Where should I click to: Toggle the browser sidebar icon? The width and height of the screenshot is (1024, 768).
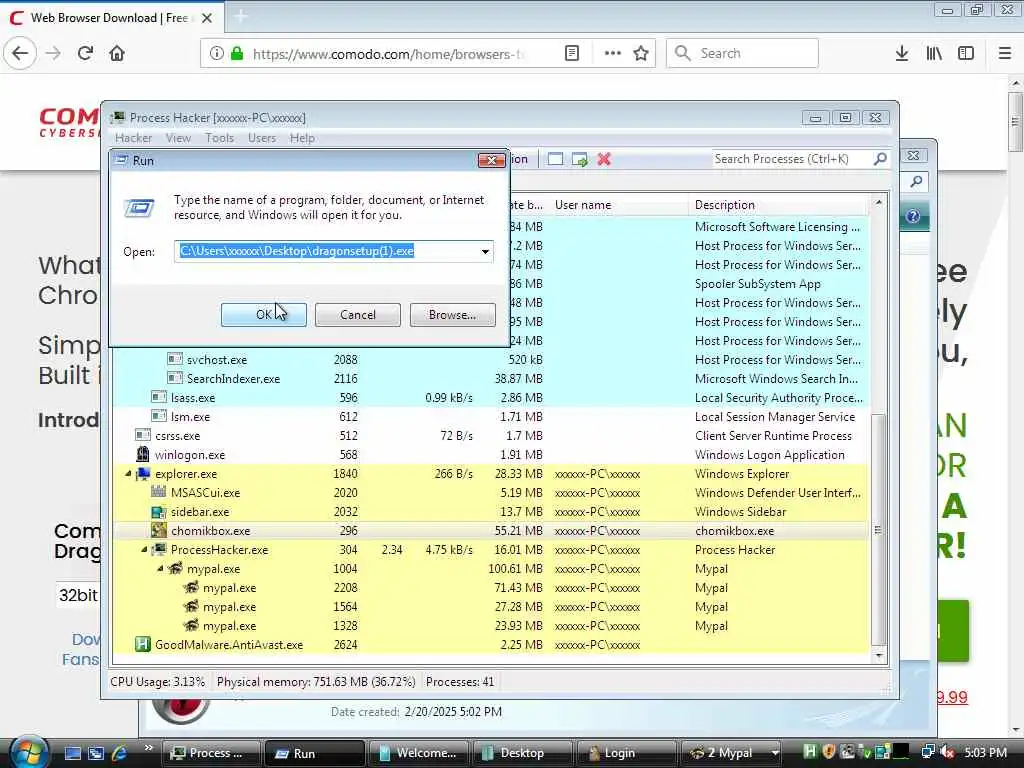(x=966, y=54)
